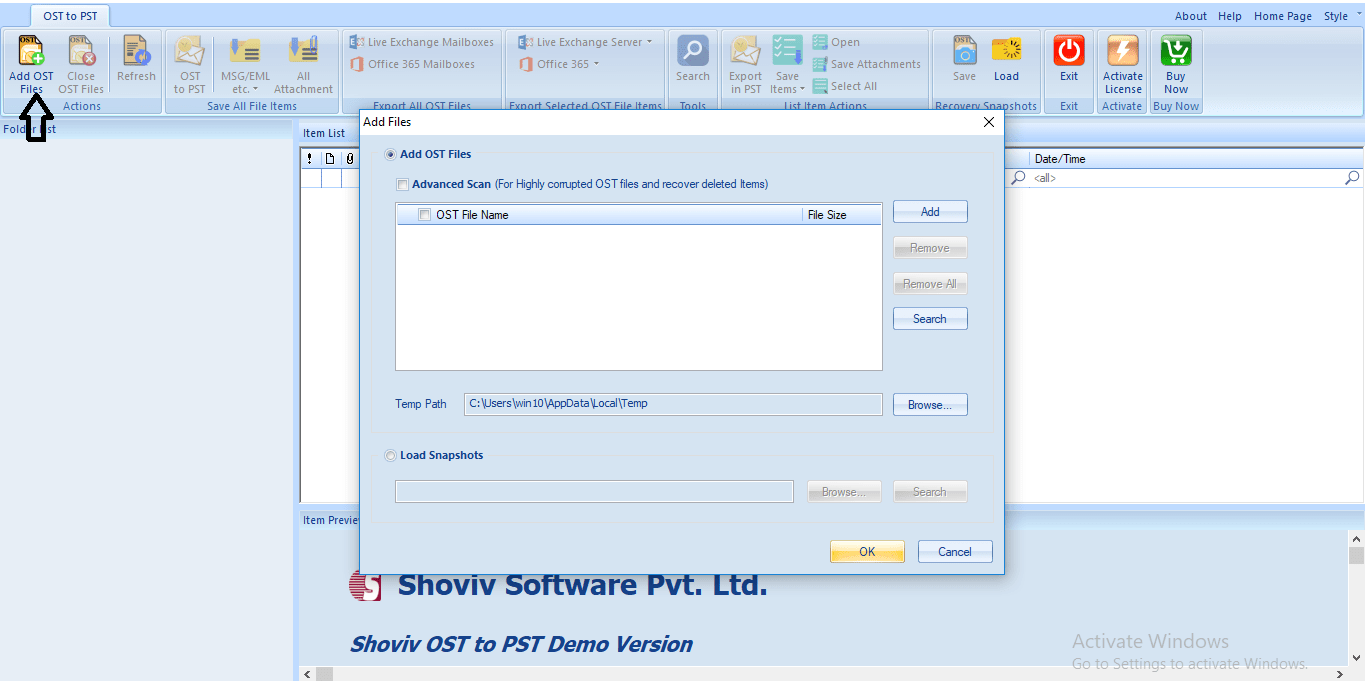Click Select All in ribbon

point(844,86)
